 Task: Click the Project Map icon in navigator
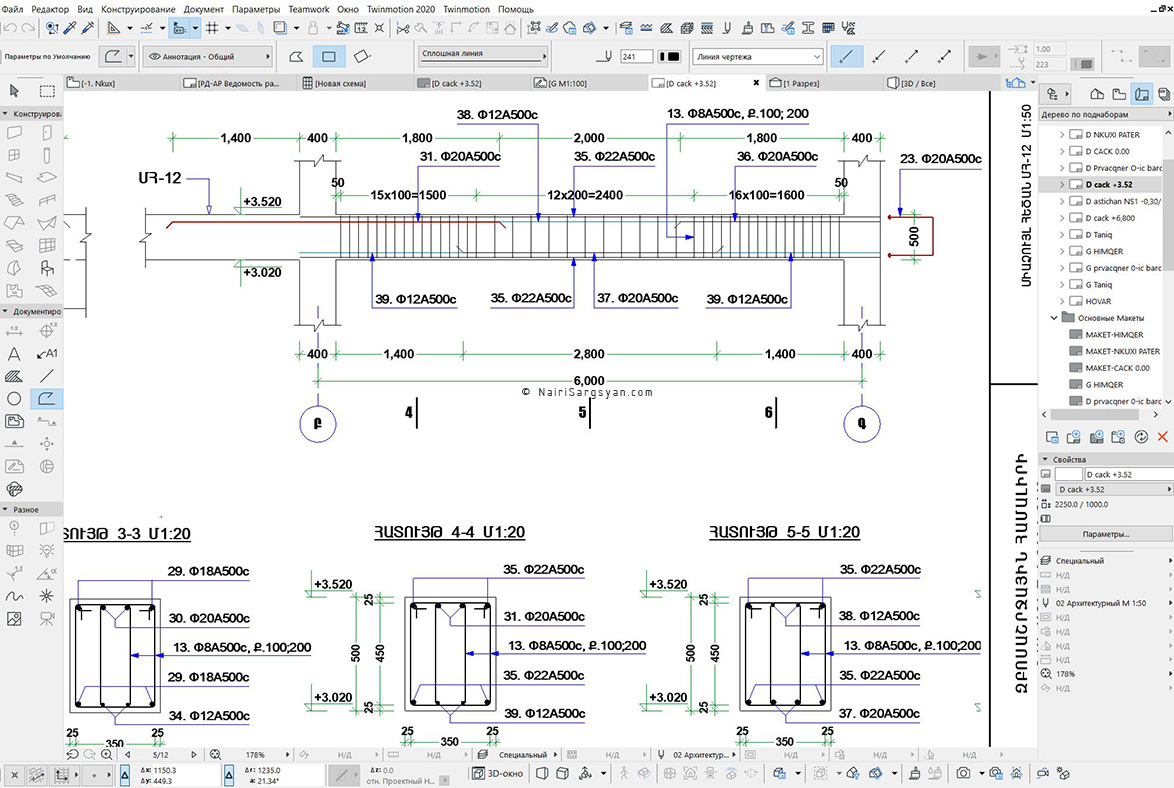click(x=1097, y=94)
